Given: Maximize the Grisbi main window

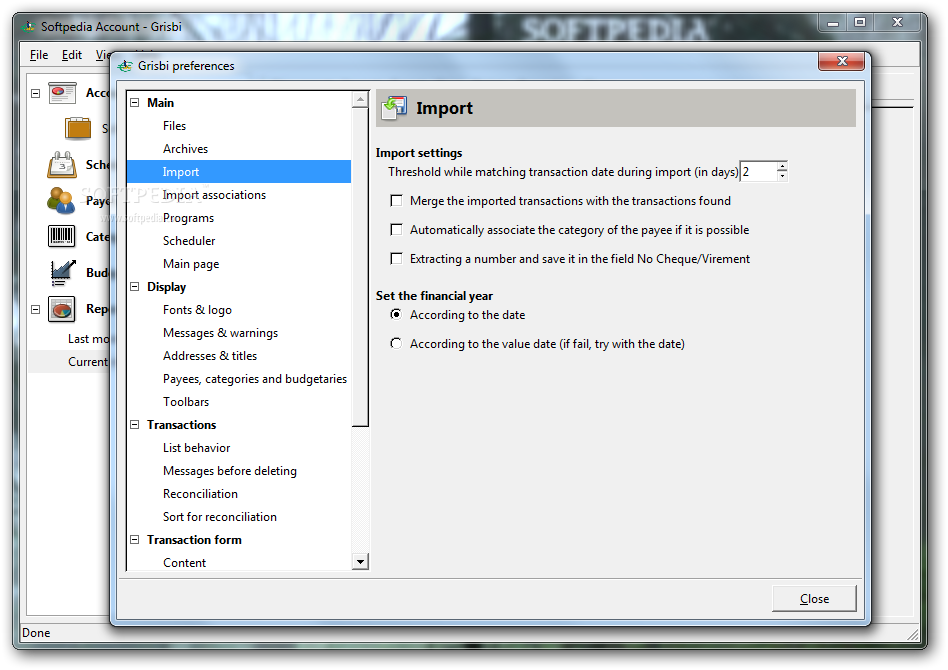Looking at the screenshot, I should coord(860,23).
